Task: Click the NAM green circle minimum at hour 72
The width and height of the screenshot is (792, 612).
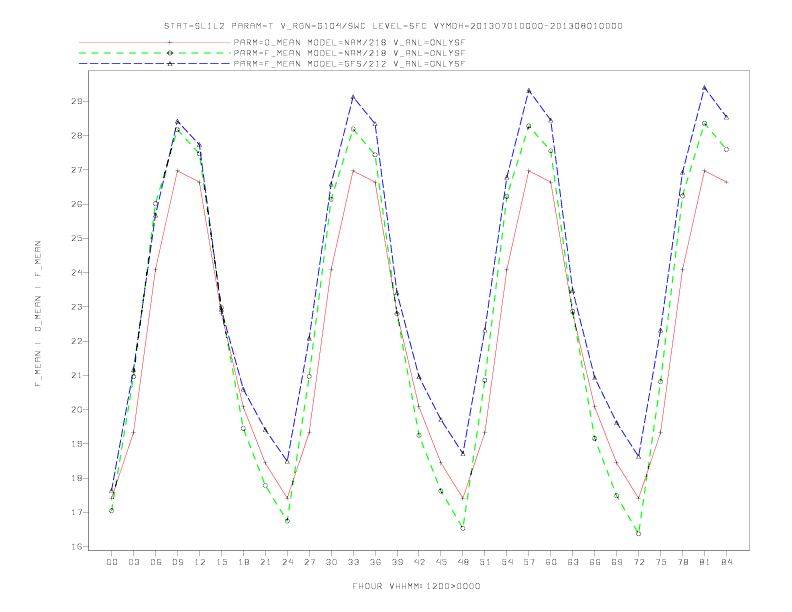Action: pyautogui.click(x=638, y=533)
